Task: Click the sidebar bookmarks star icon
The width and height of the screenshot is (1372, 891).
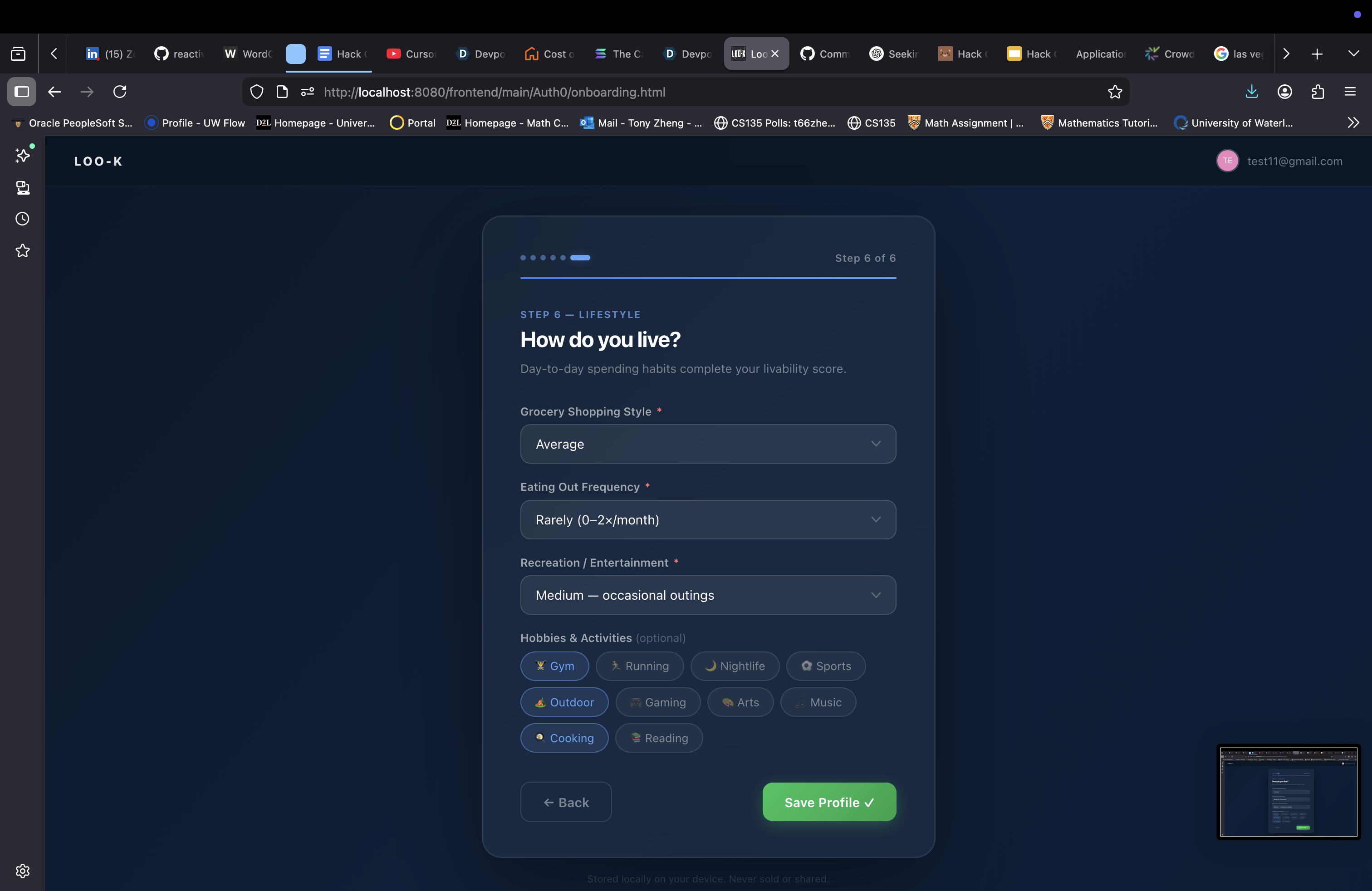Action: pyautogui.click(x=23, y=251)
